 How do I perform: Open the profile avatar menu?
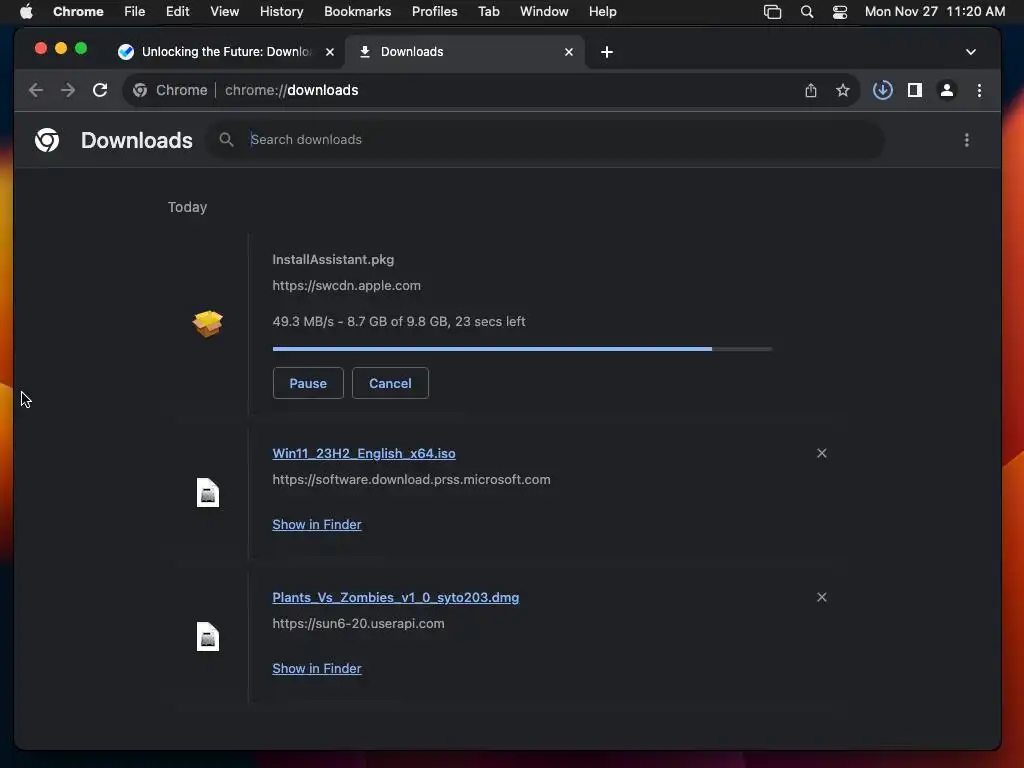947,90
